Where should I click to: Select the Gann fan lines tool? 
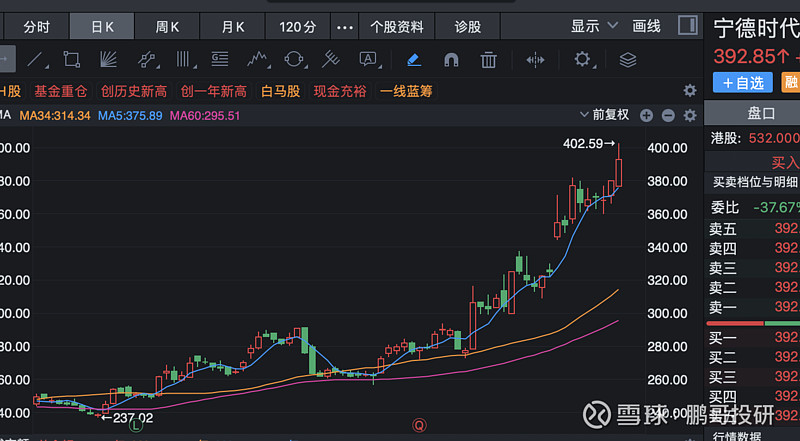coord(109,60)
